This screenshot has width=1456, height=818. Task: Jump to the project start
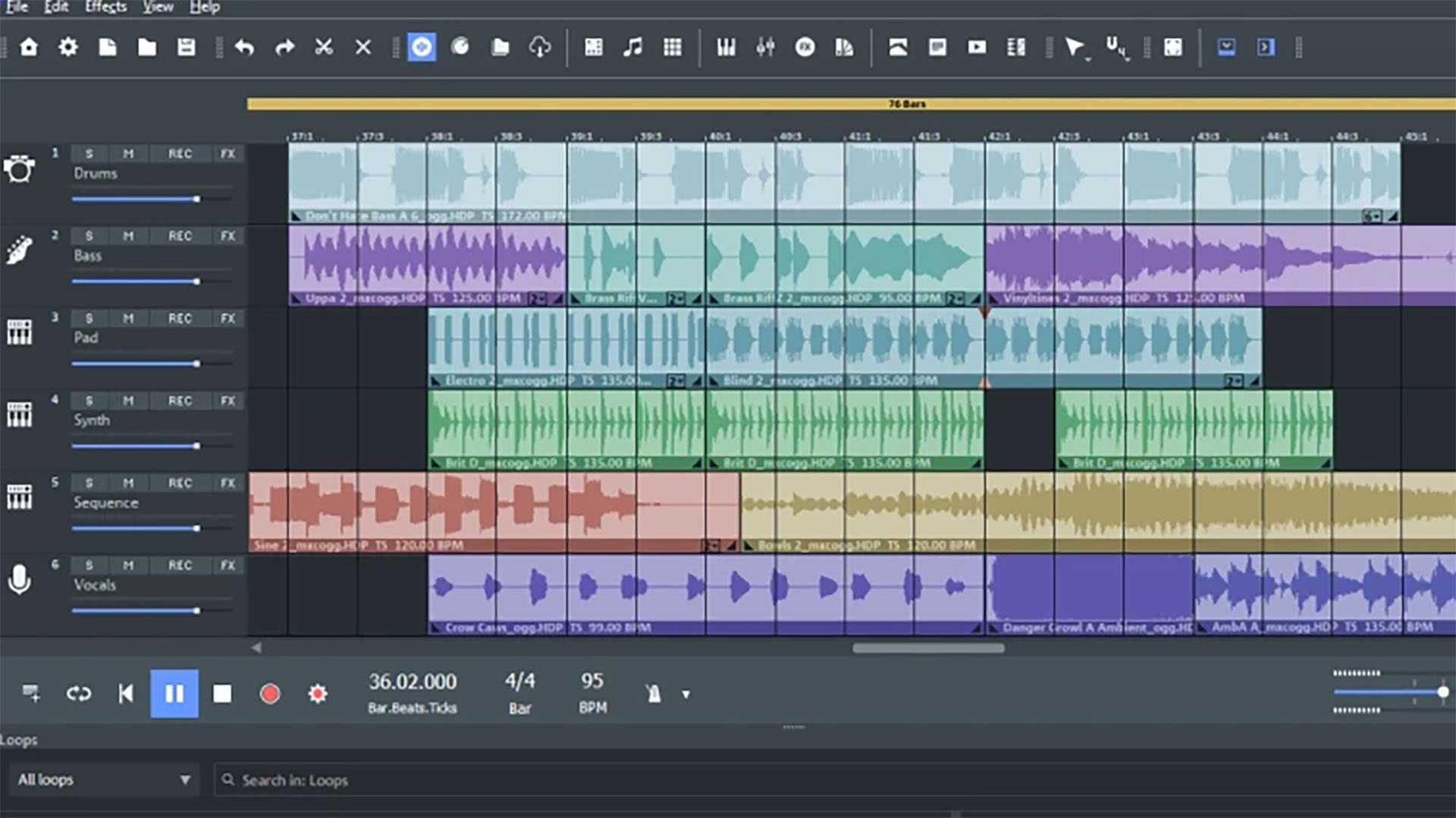(126, 694)
